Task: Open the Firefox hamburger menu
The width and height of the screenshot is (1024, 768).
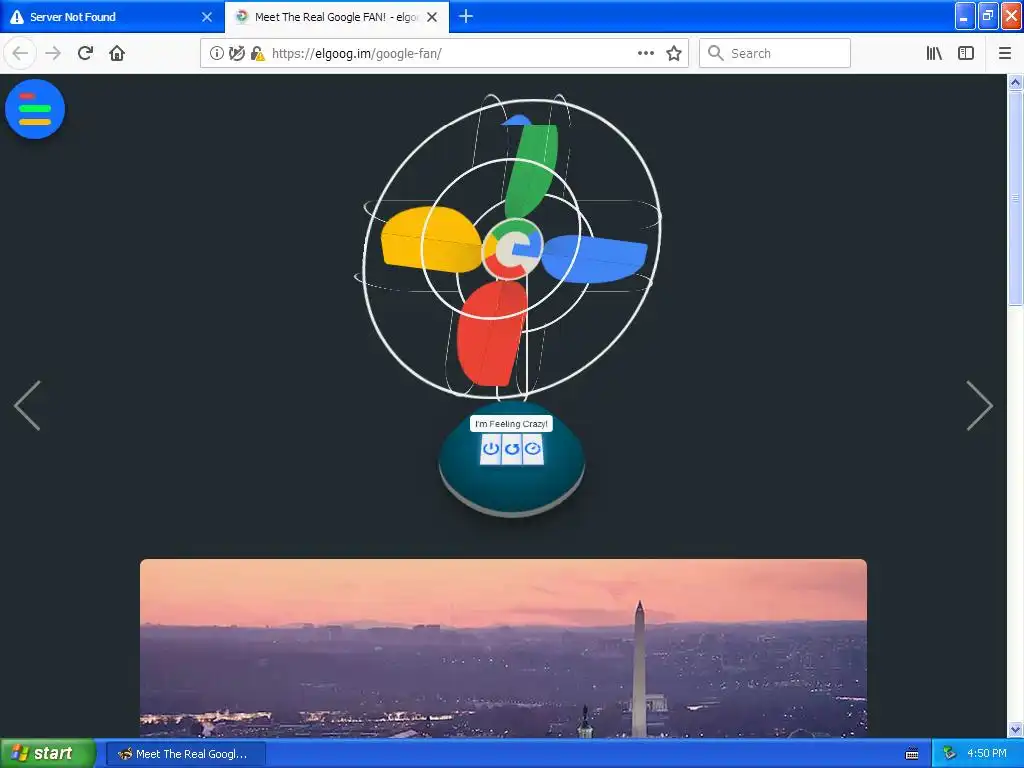Action: tap(1005, 54)
